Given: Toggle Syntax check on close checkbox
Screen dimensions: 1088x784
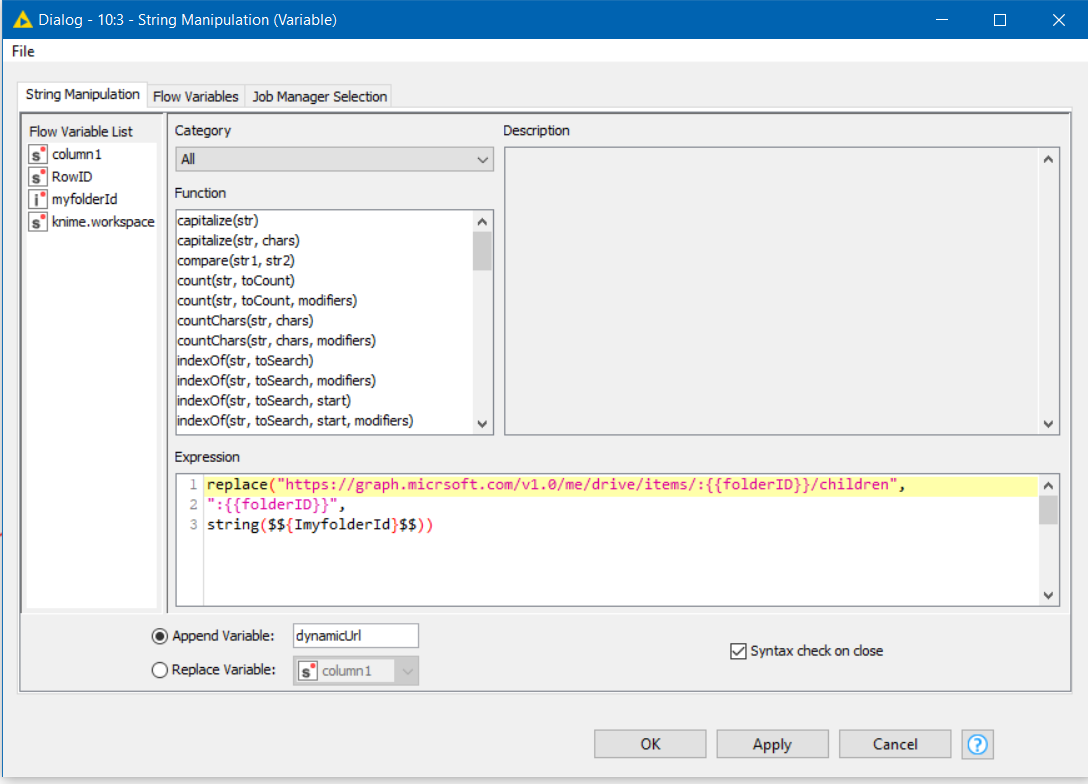Looking at the screenshot, I should point(738,651).
